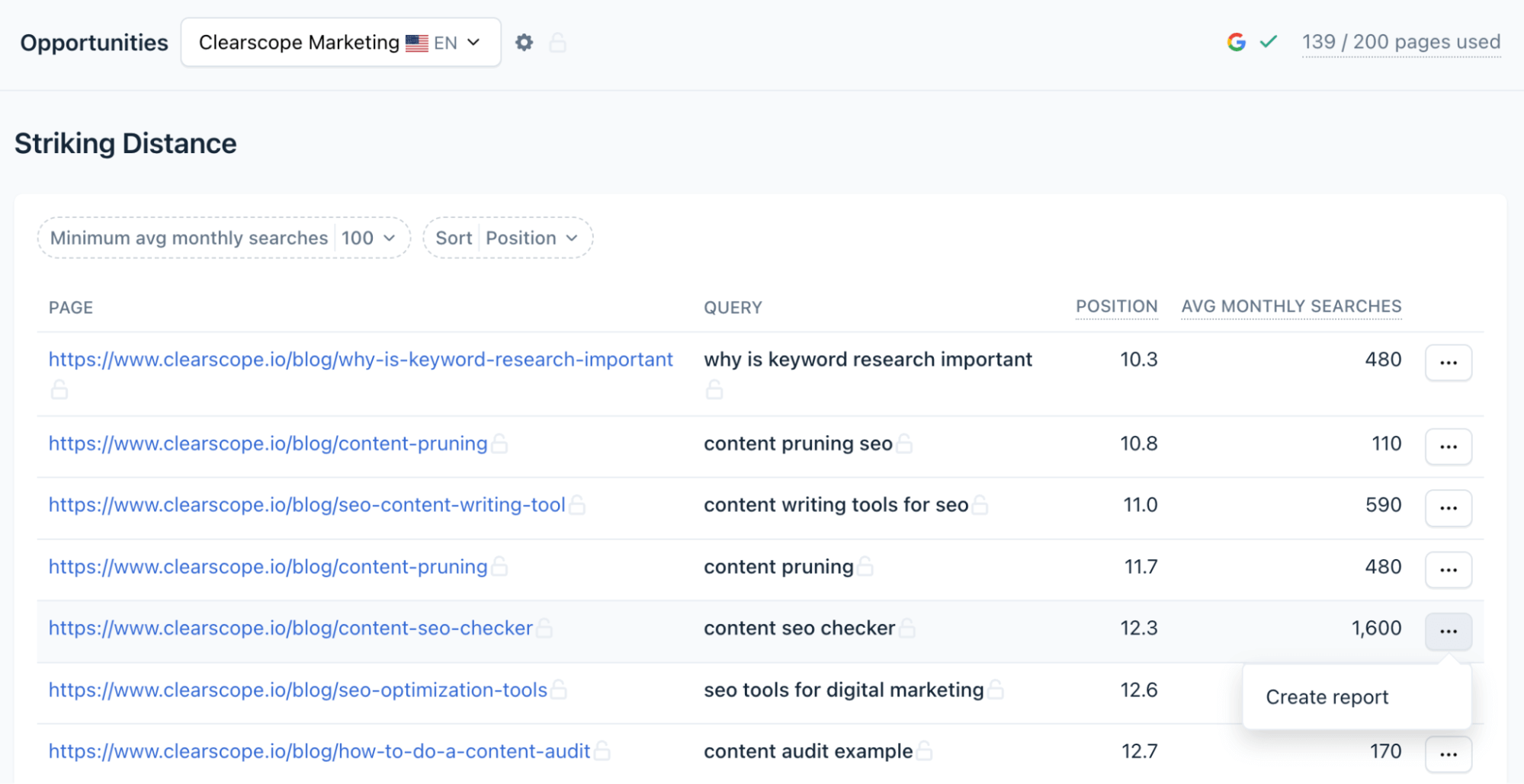The height and width of the screenshot is (784, 1524).
Task: Click position value 12.6
Action: pos(1139,690)
